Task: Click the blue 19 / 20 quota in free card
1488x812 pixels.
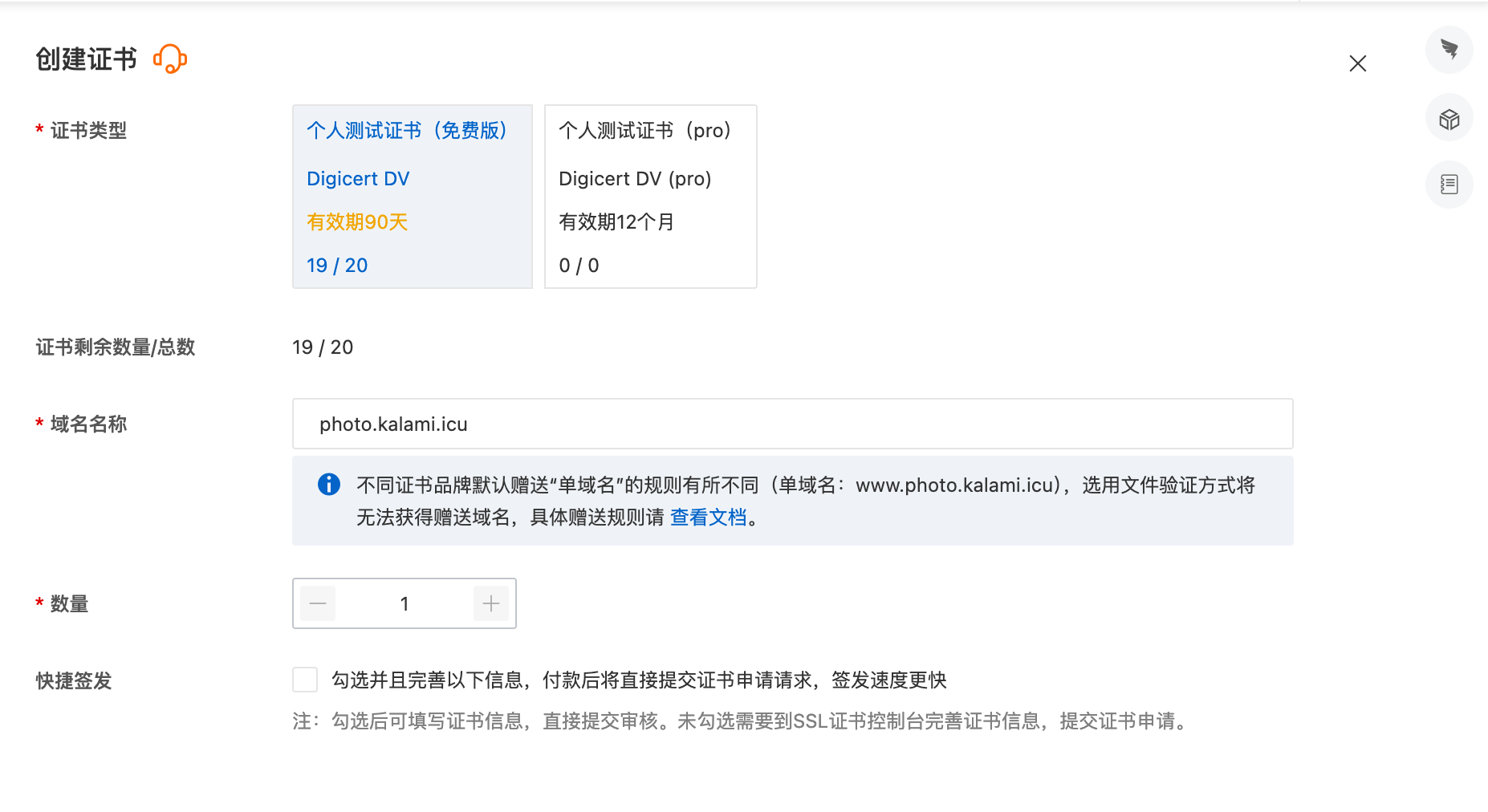Action: click(x=337, y=266)
